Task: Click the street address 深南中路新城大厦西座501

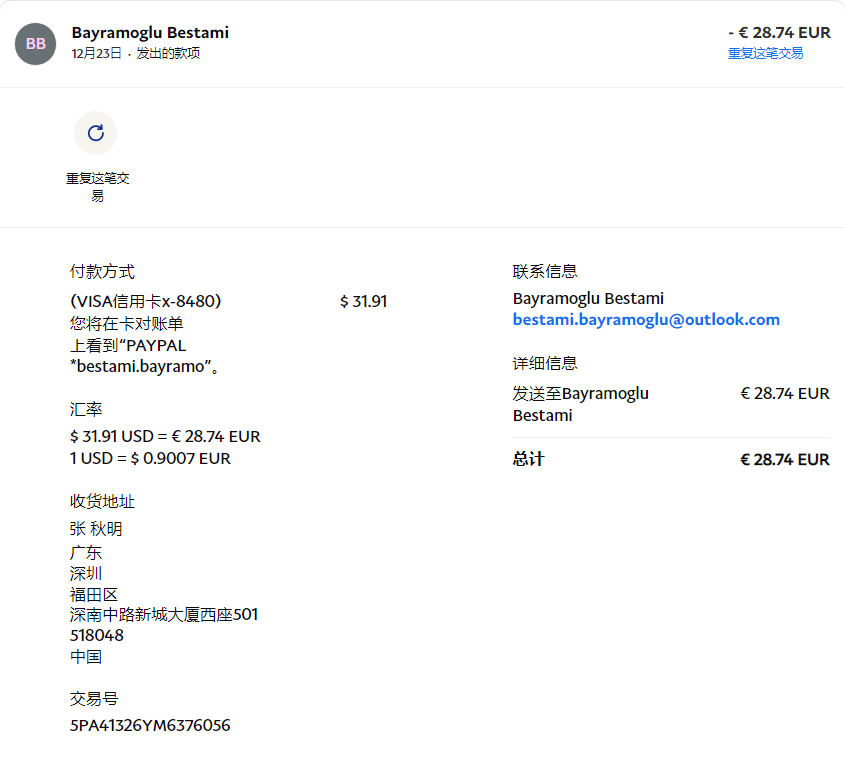Action: [164, 615]
